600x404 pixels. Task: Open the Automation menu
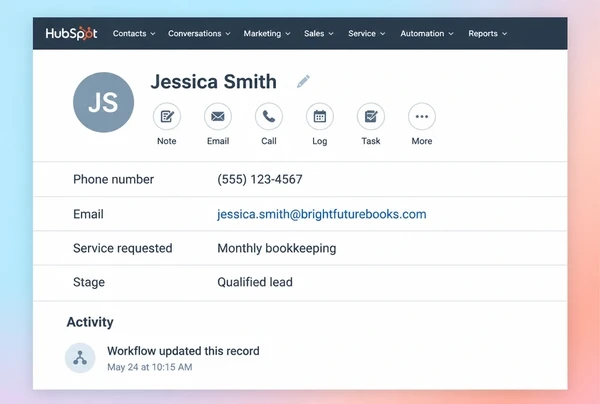[427, 34]
